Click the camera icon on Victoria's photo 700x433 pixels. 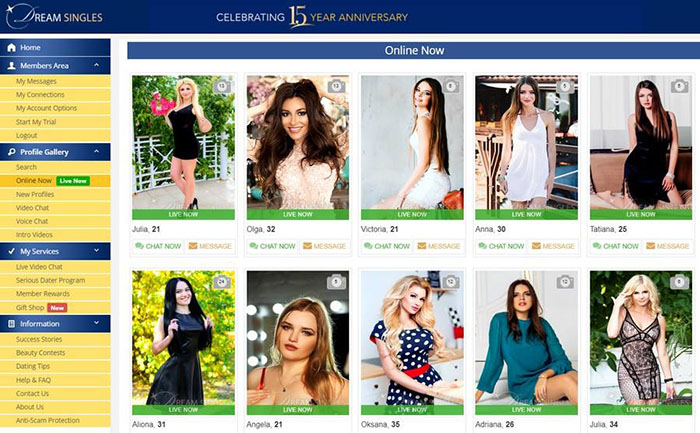[450, 86]
